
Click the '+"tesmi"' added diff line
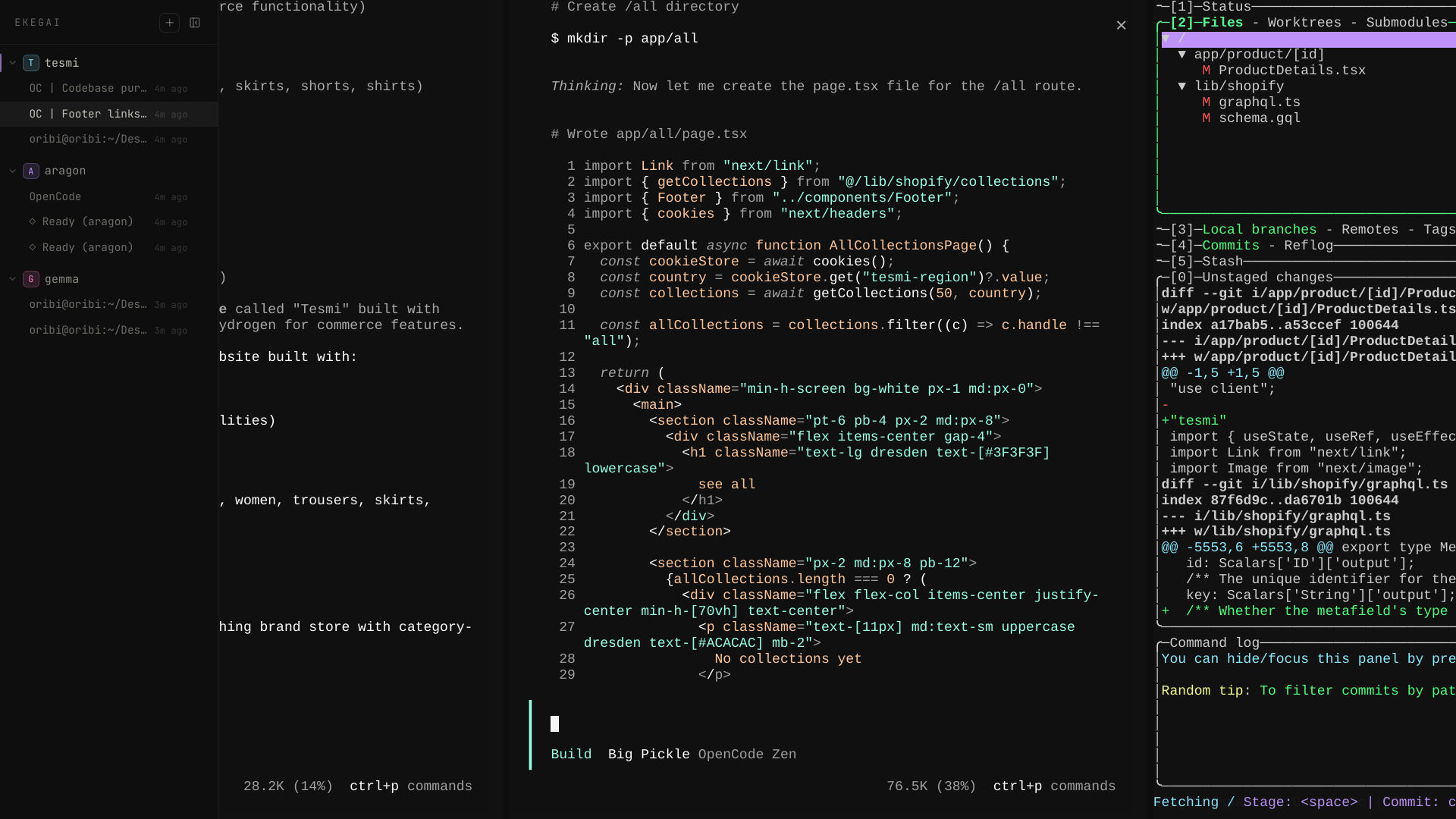(x=1194, y=421)
